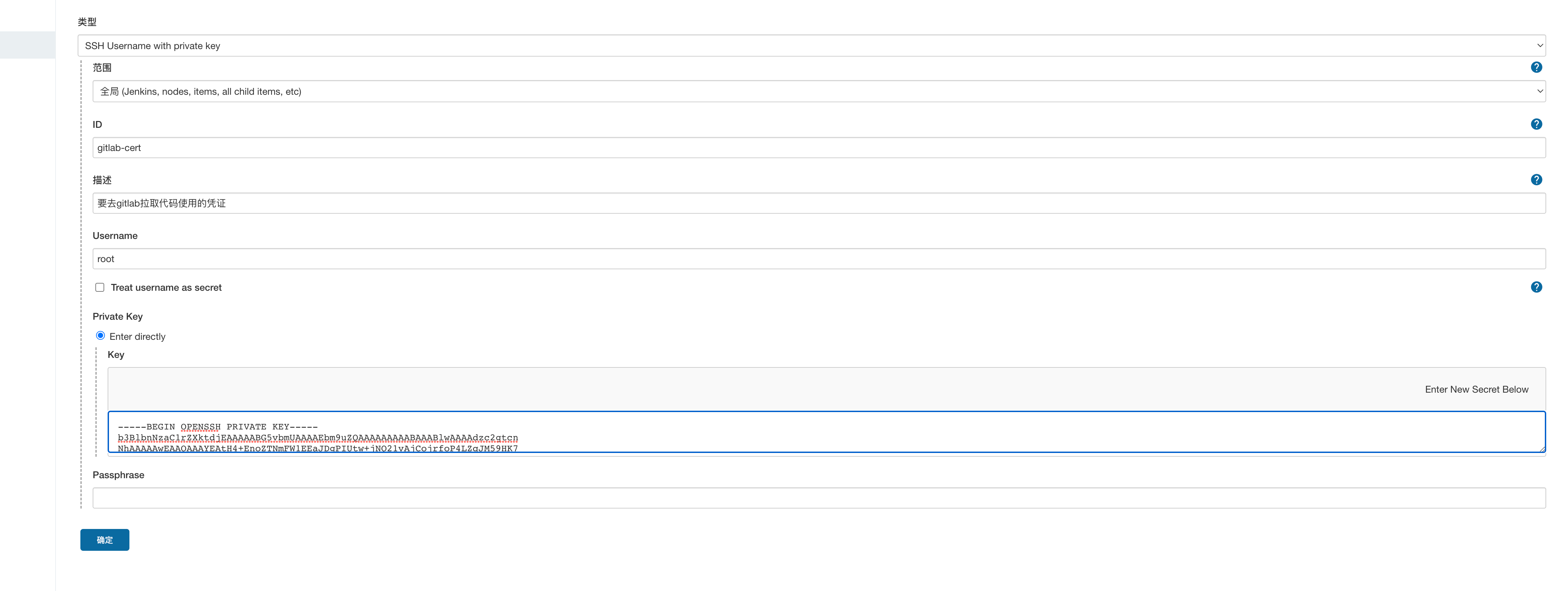The image size is (1568, 591).
Task: Select the highlighted sidebar entry
Action: [27, 44]
